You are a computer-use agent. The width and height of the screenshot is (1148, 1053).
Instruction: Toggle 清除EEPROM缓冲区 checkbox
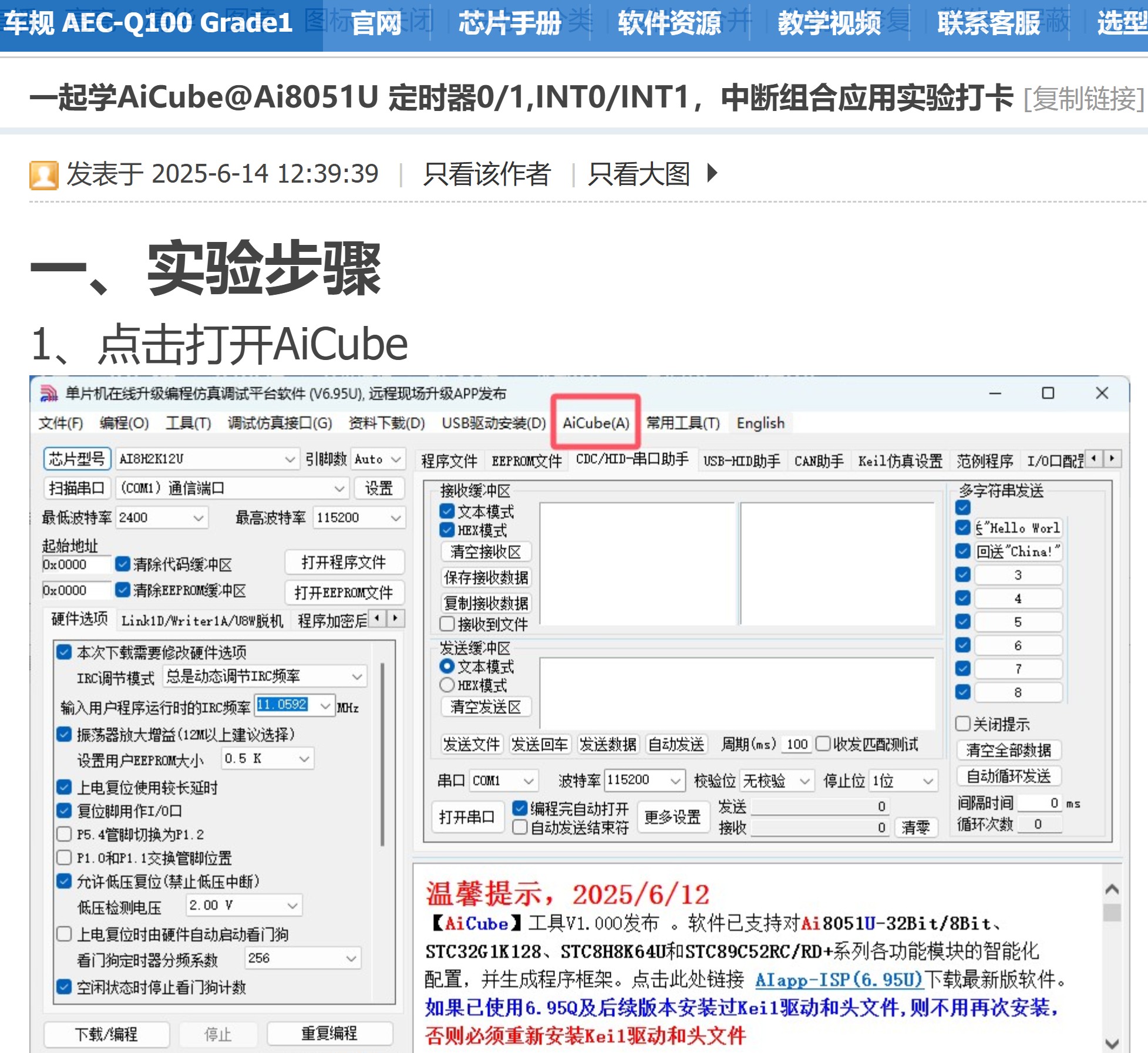[x=122, y=590]
